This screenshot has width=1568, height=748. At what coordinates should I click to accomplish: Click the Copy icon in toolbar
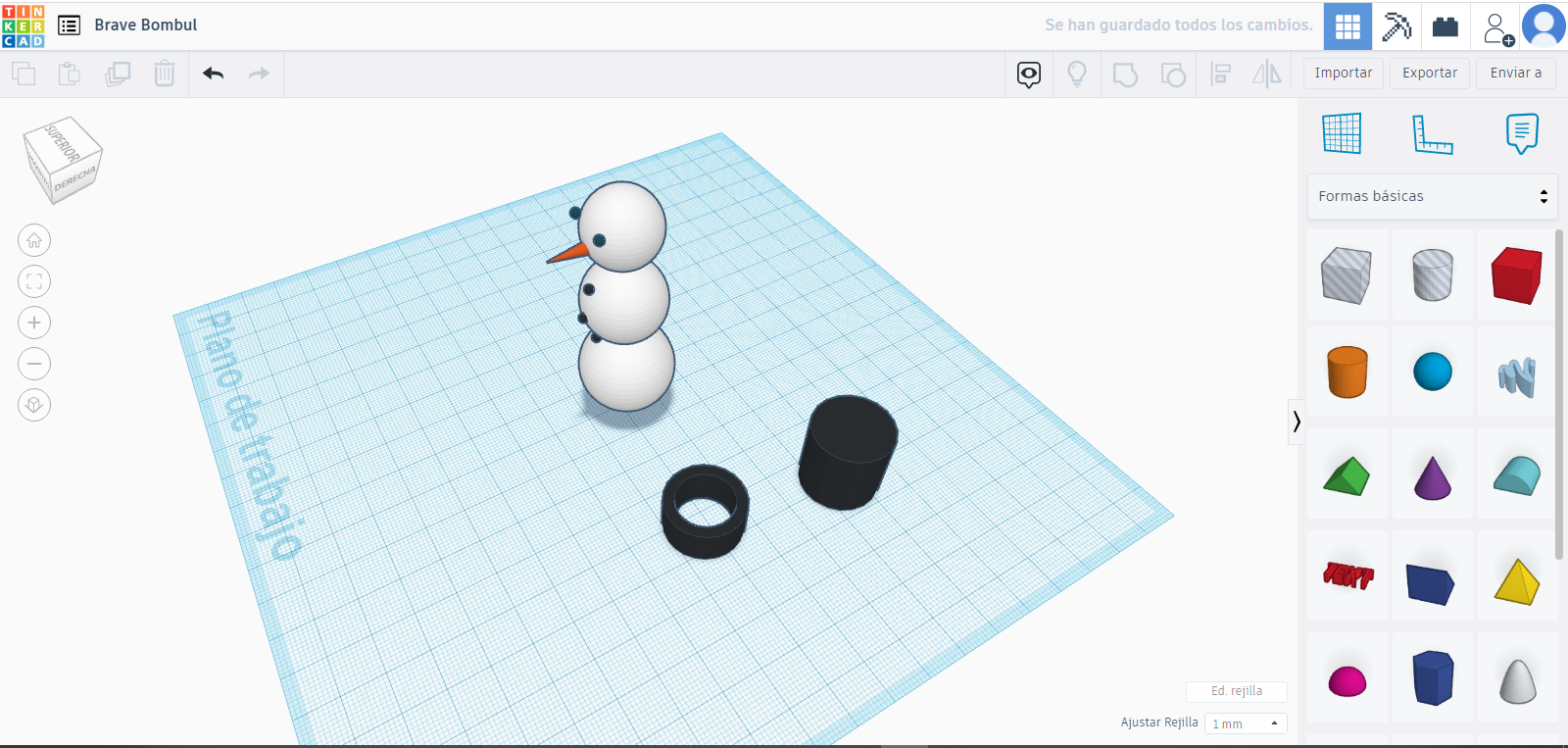click(24, 74)
